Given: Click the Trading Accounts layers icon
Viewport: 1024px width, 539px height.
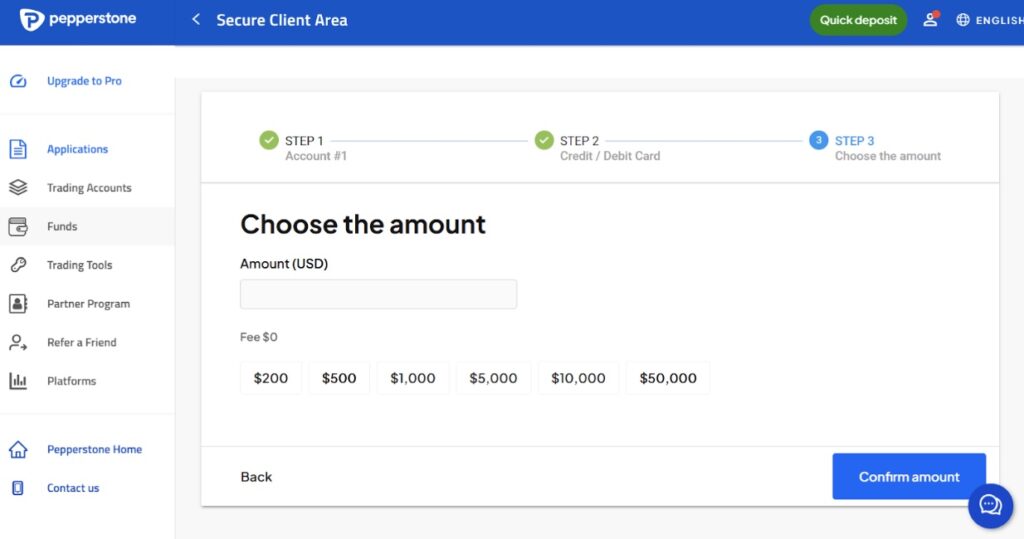Looking at the screenshot, I should [18, 188].
